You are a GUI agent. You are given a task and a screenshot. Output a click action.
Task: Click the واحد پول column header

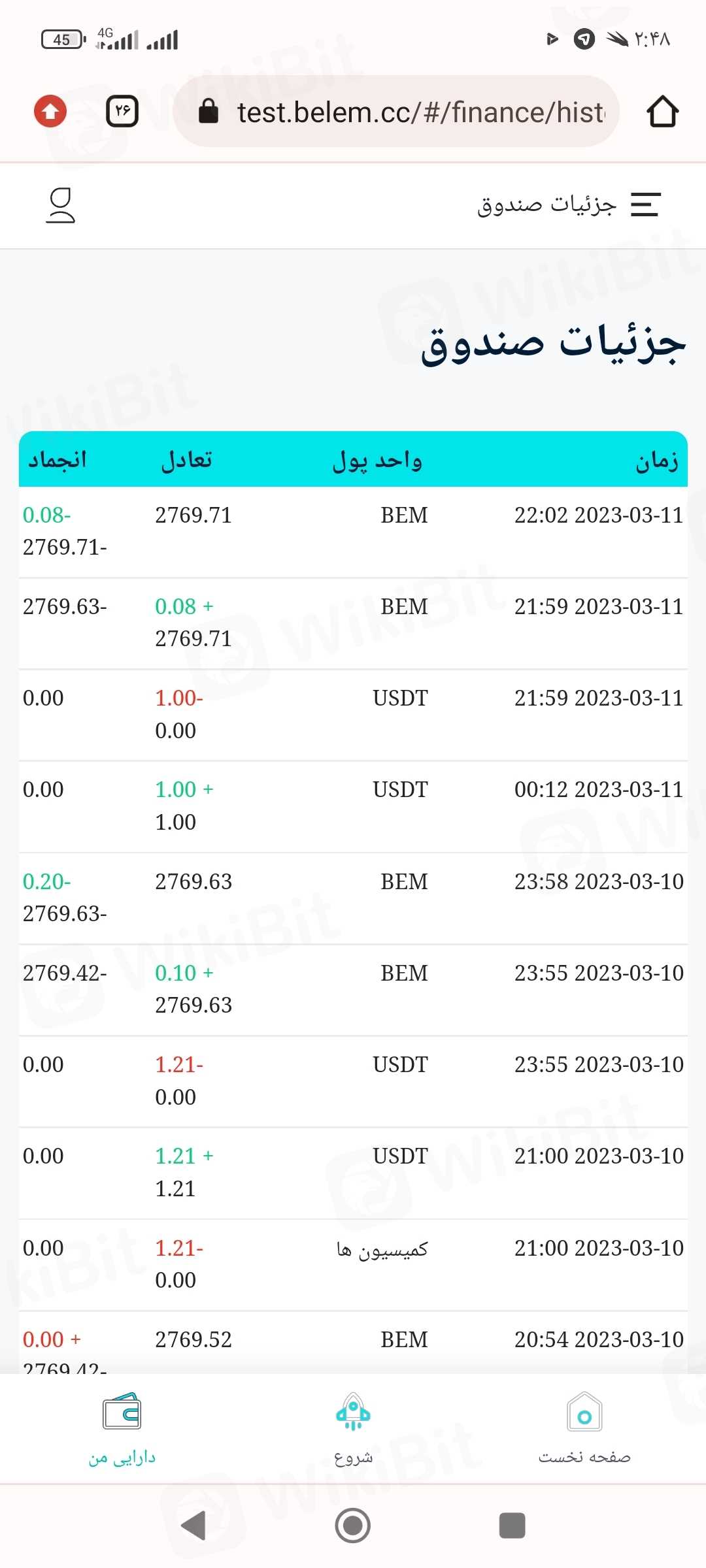(377, 461)
